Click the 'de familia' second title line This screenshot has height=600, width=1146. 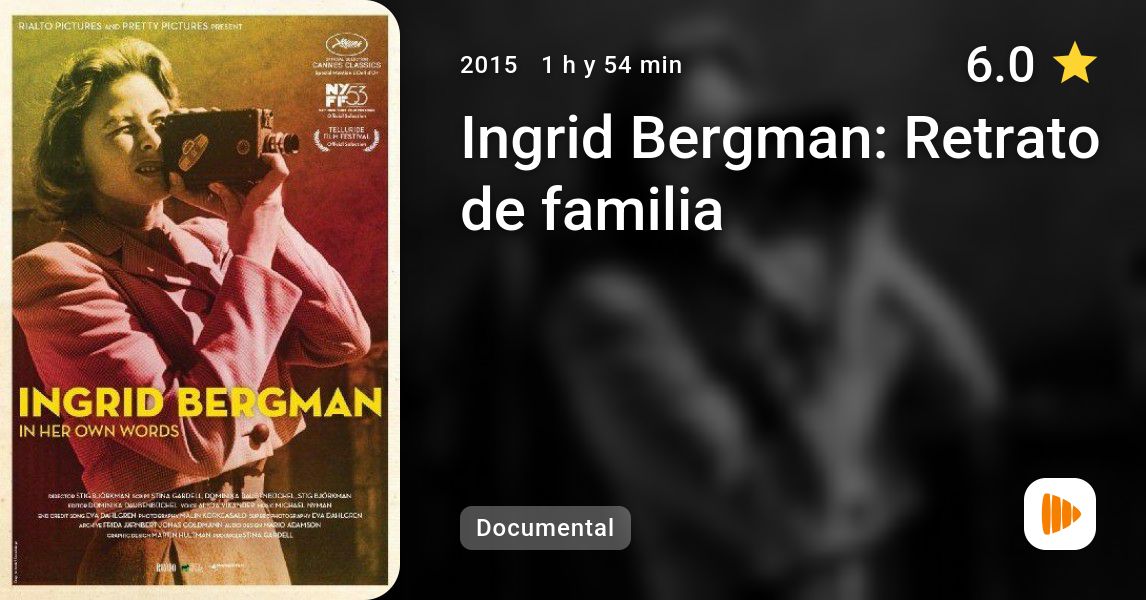coord(592,210)
